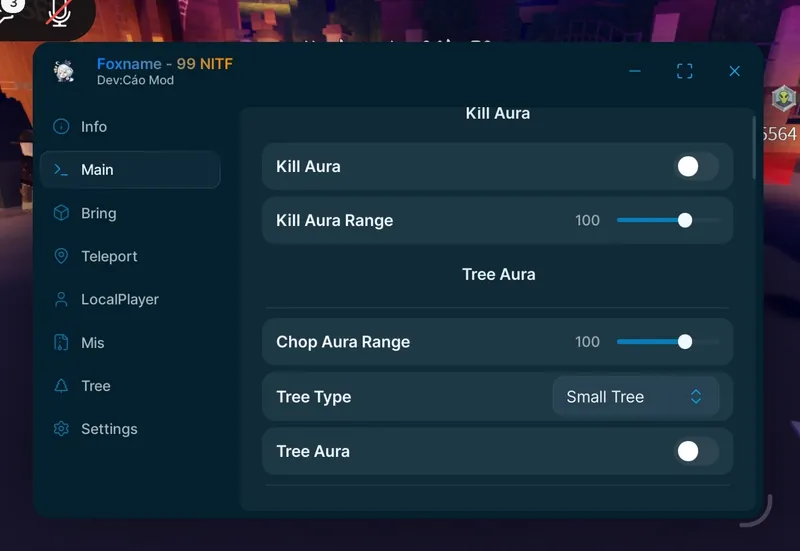Open the LocalPlayer tab
Image resolution: width=800 pixels, height=551 pixels.
click(119, 299)
